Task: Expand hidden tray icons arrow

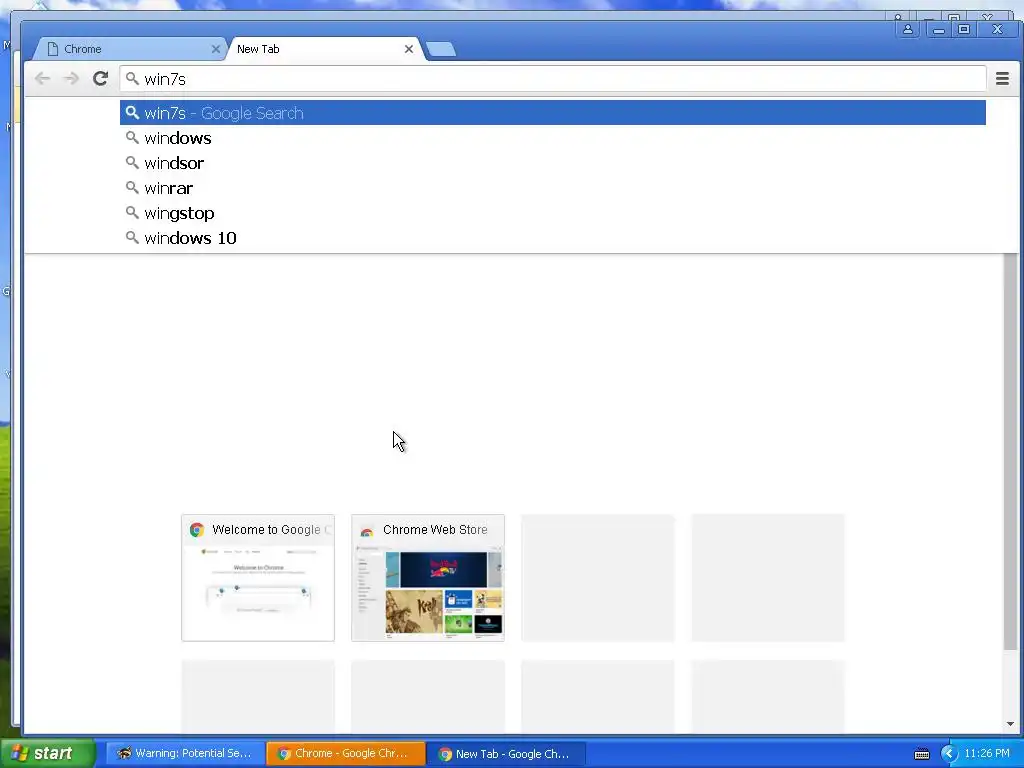Action: coord(948,754)
